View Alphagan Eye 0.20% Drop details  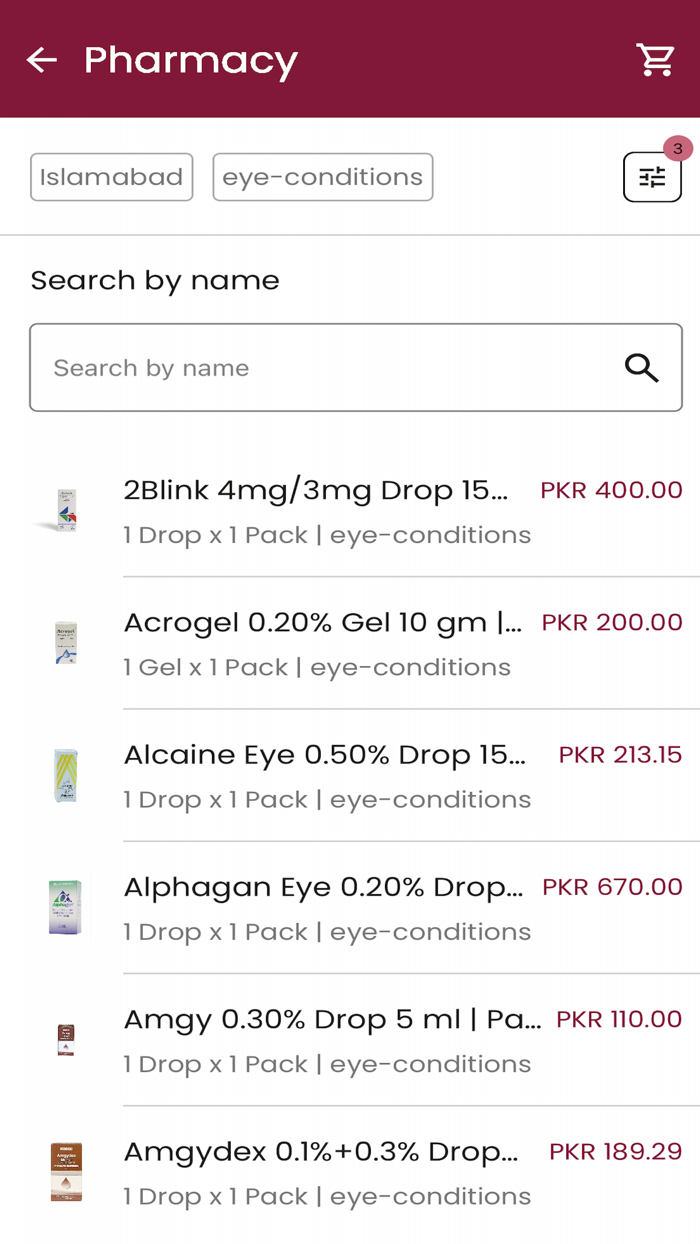point(322,887)
